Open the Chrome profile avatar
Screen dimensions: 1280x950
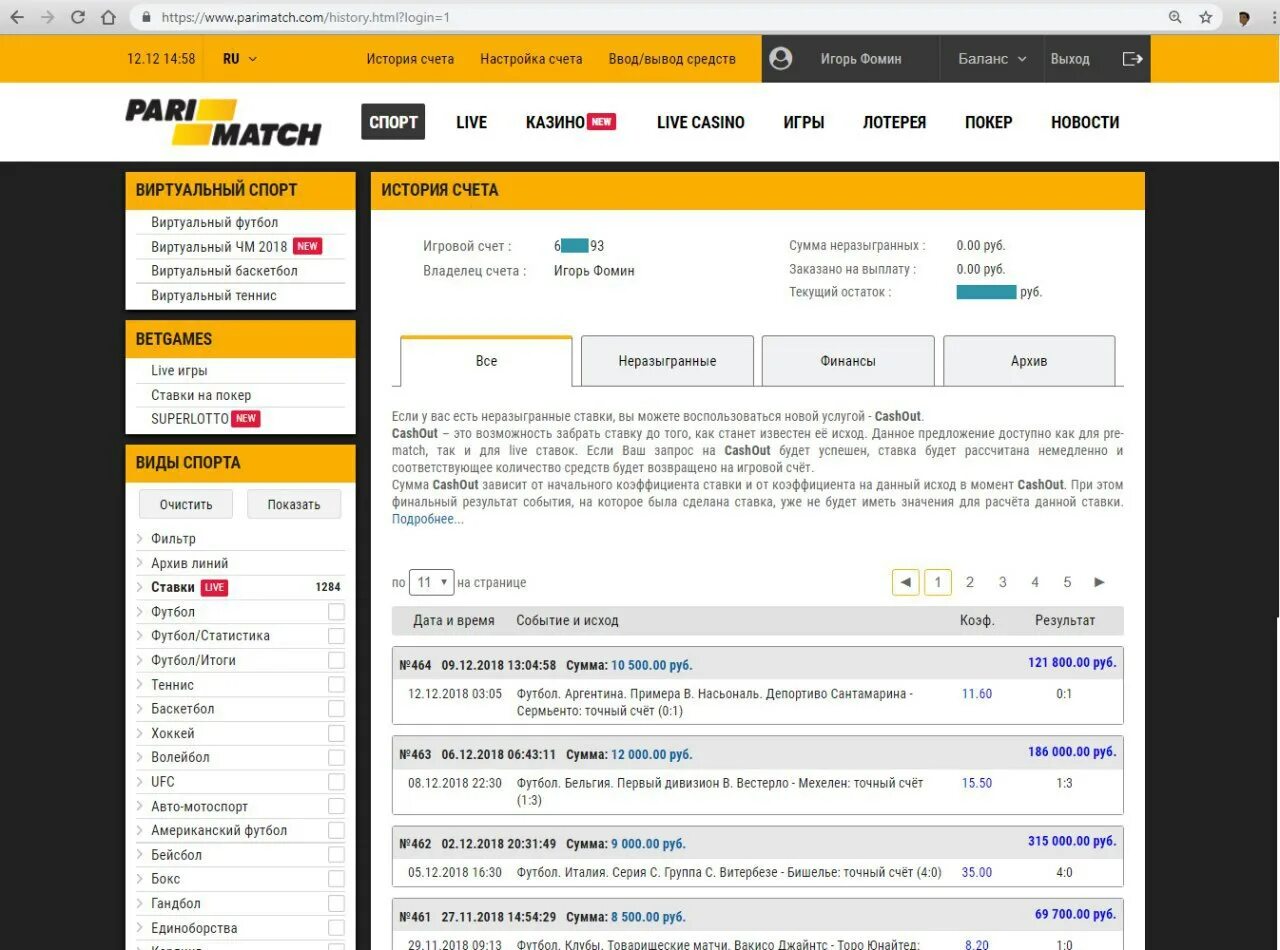click(1244, 17)
